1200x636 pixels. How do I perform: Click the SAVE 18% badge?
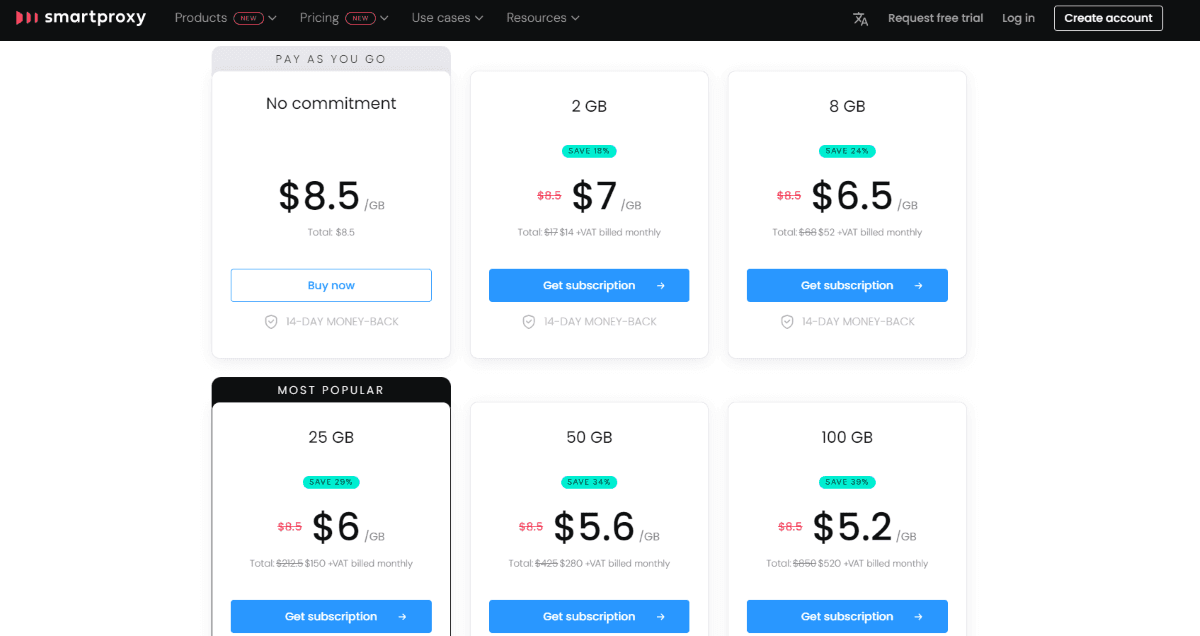coord(589,151)
